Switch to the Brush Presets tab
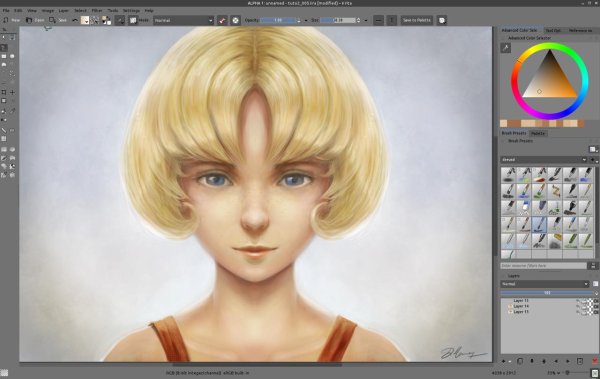 514,133
